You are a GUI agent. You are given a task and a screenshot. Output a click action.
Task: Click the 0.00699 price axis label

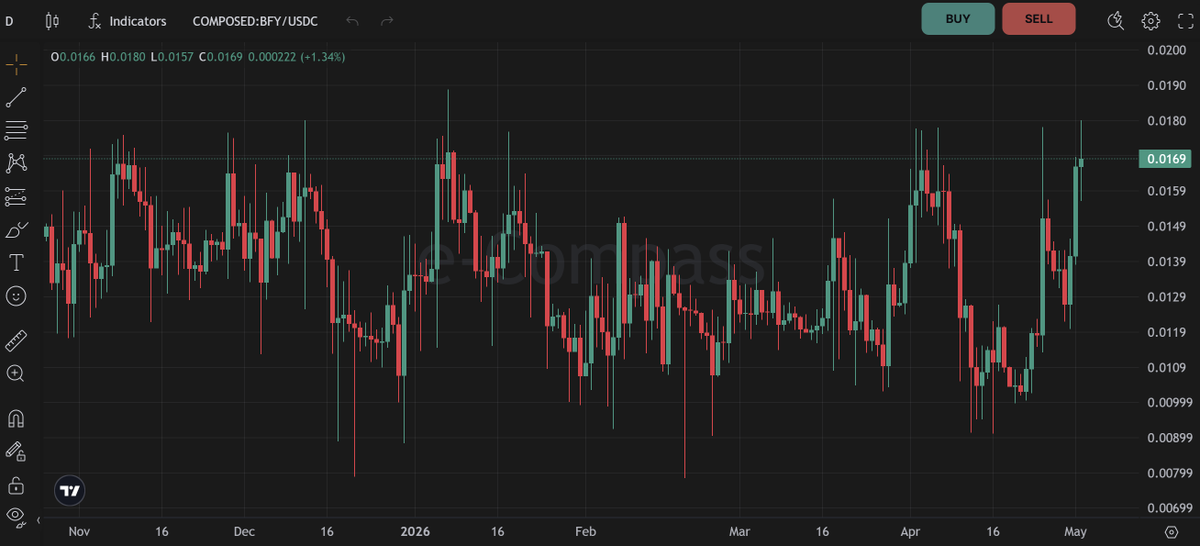pos(1168,508)
